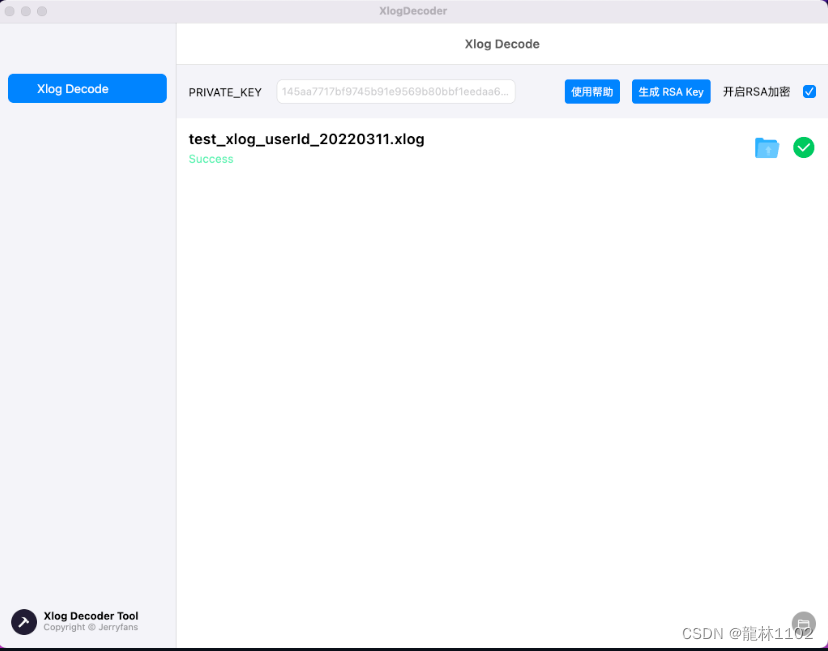Viewport: 828px width, 651px height.
Task: Click the Xlog Decoder Tool hammer logo
Action: click(x=24, y=621)
